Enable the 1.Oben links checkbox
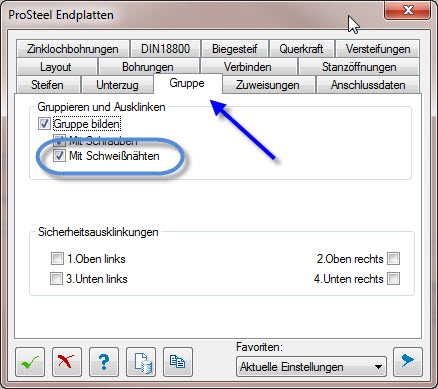438x389 pixels. coord(57,259)
